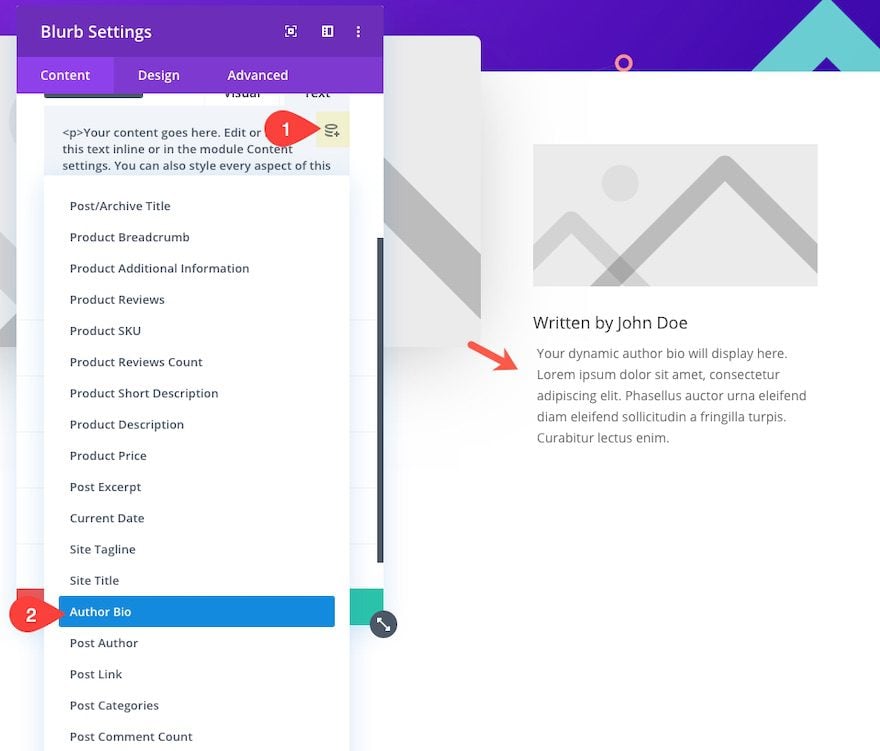Open the Design tab
The width and height of the screenshot is (880, 751).
coord(159,75)
